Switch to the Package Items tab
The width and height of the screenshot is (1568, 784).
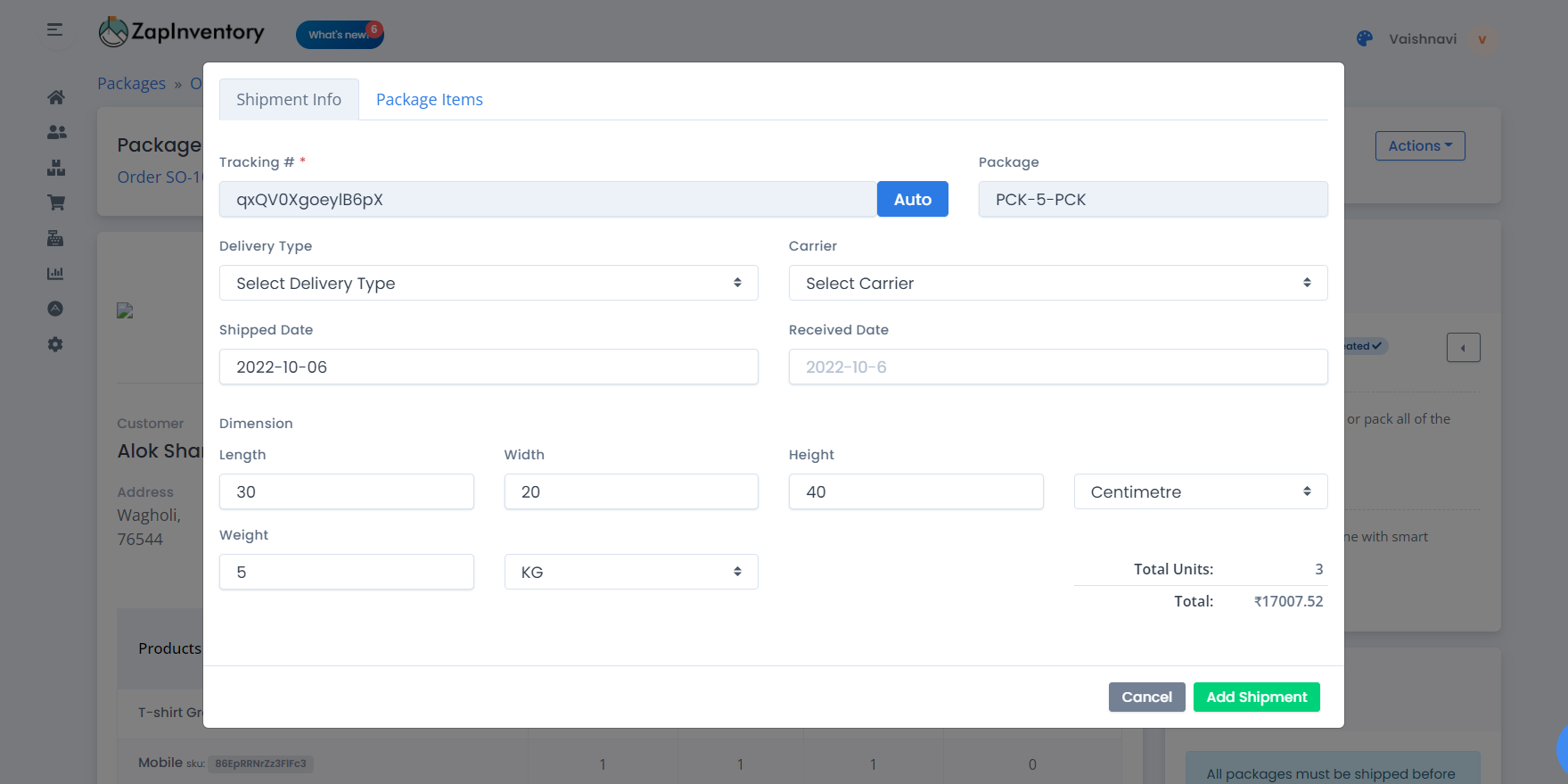coord(430,99)
